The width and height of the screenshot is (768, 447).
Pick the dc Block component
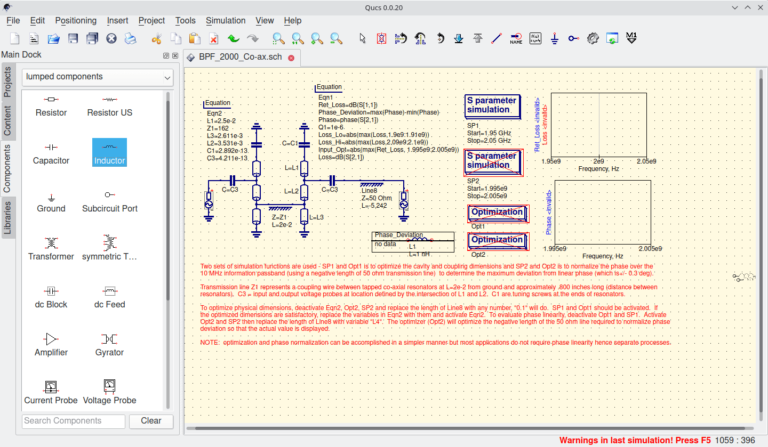(51, 298)
